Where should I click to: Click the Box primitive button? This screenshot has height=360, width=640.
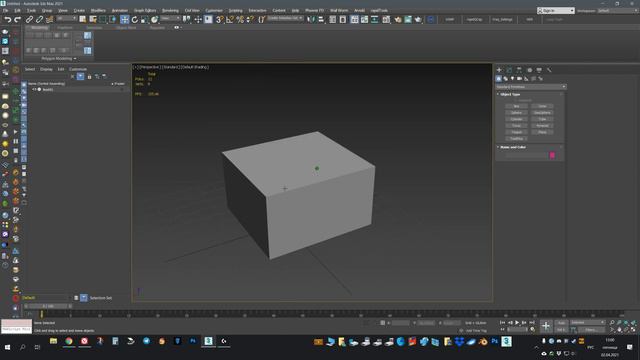[516, 106]
